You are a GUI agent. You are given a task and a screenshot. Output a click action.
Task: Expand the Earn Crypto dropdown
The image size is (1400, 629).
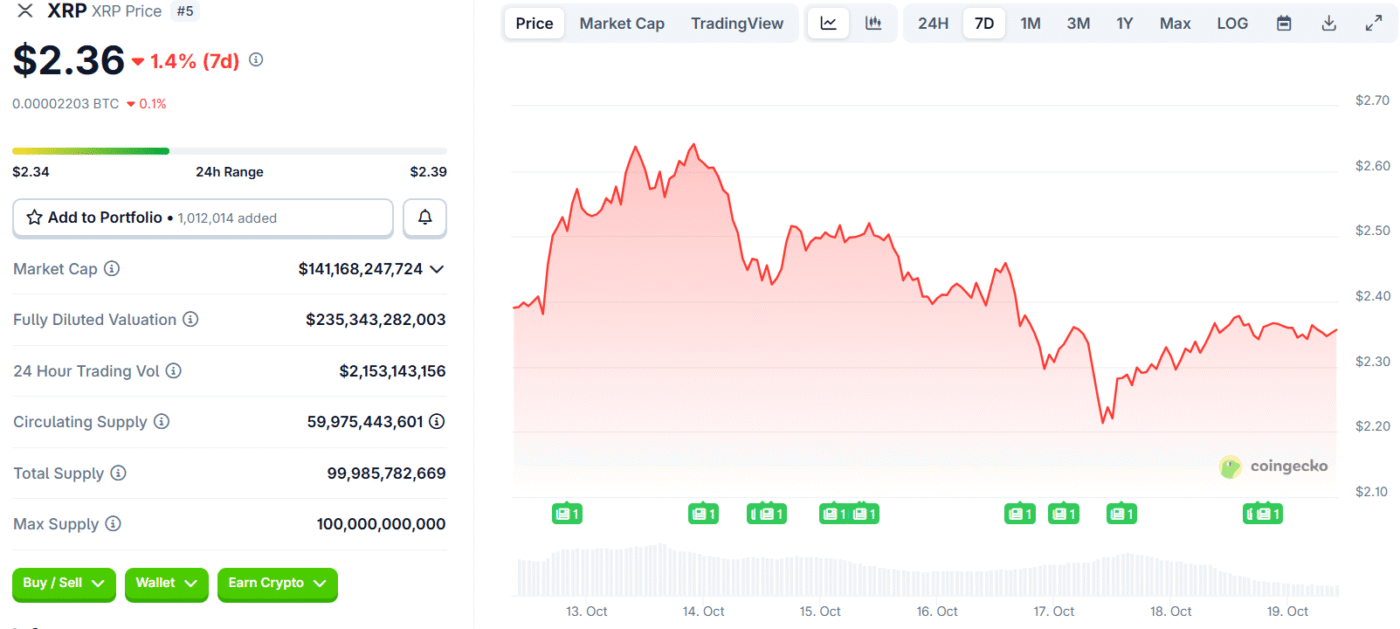tap(277, 584)
